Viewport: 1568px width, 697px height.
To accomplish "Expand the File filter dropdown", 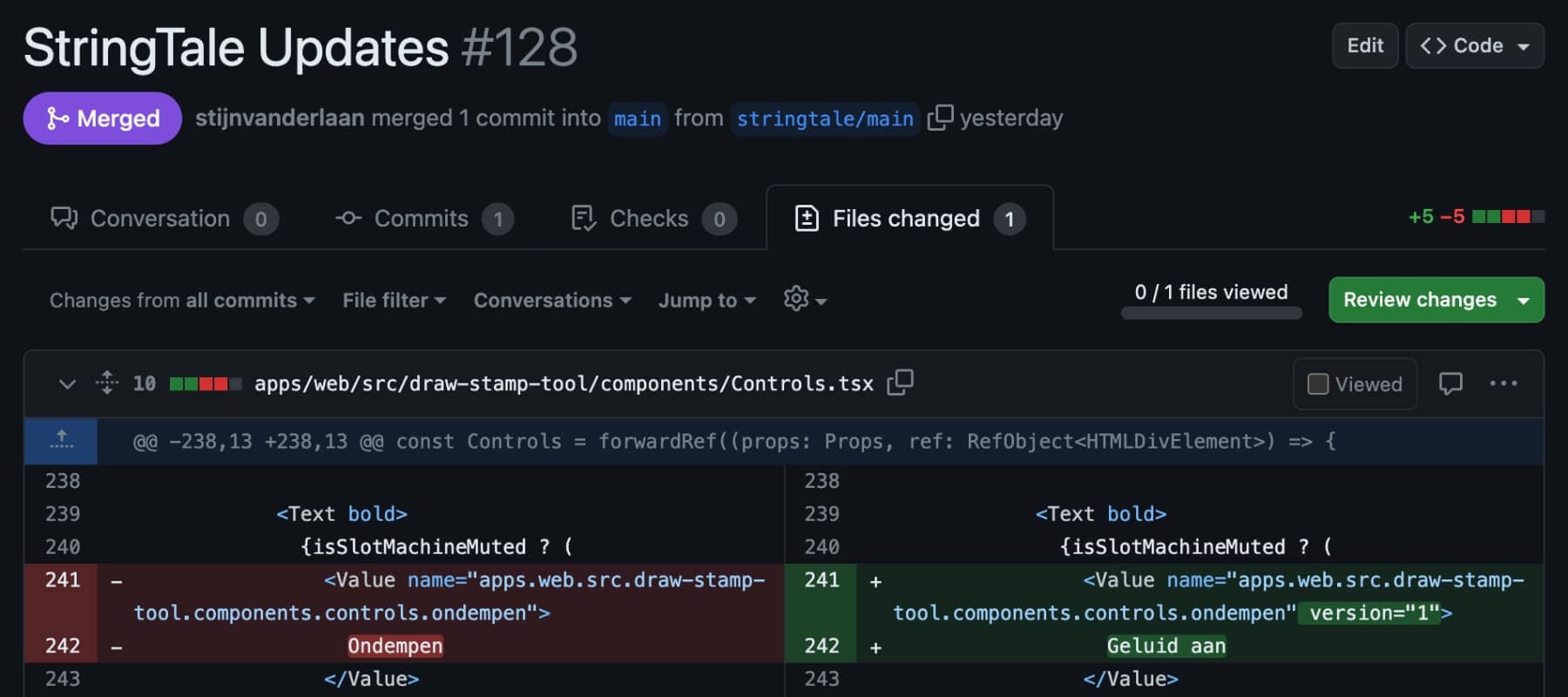I will (394, 301).
